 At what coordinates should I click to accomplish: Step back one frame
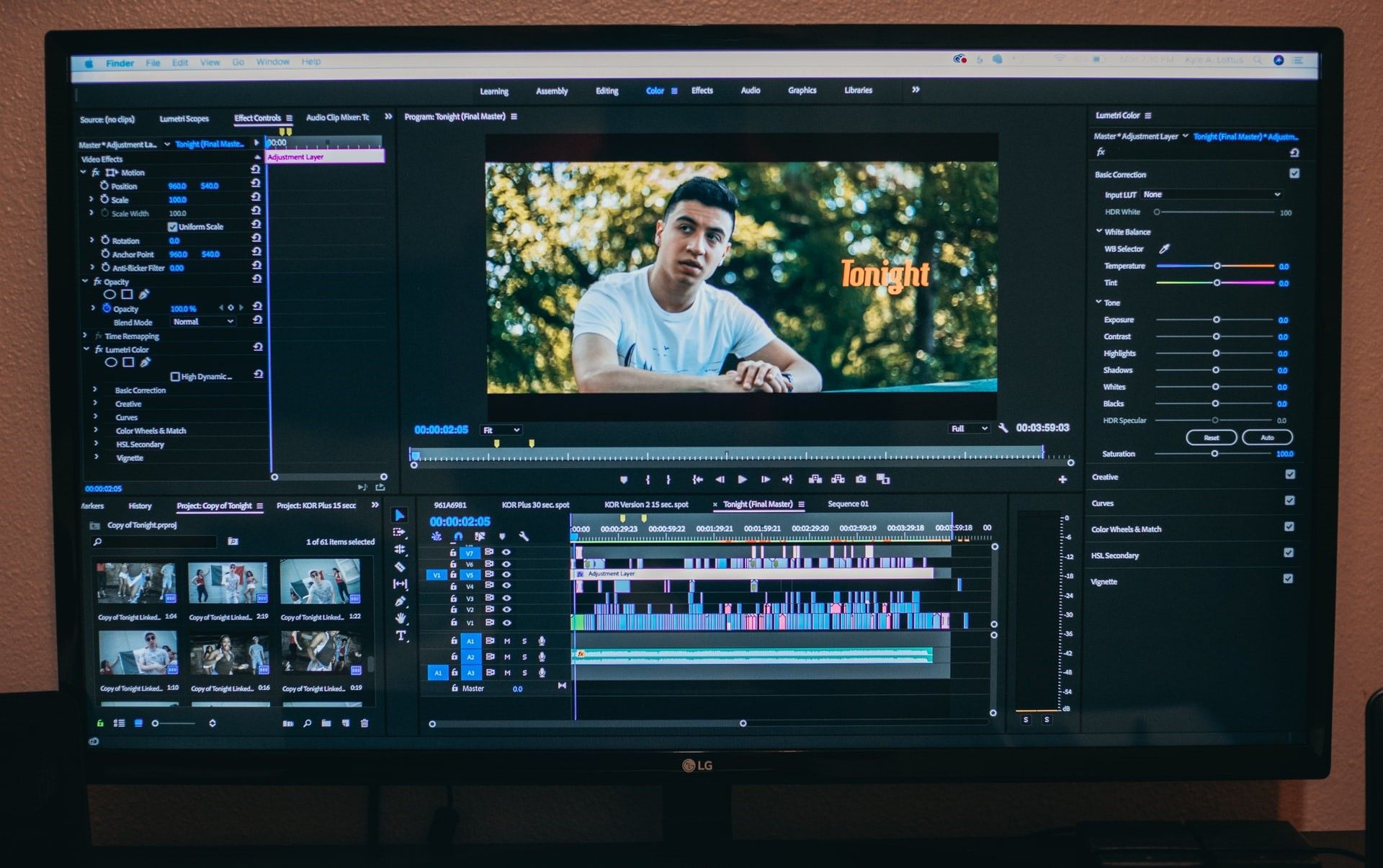pyautogui.click(x=720, y=480)
